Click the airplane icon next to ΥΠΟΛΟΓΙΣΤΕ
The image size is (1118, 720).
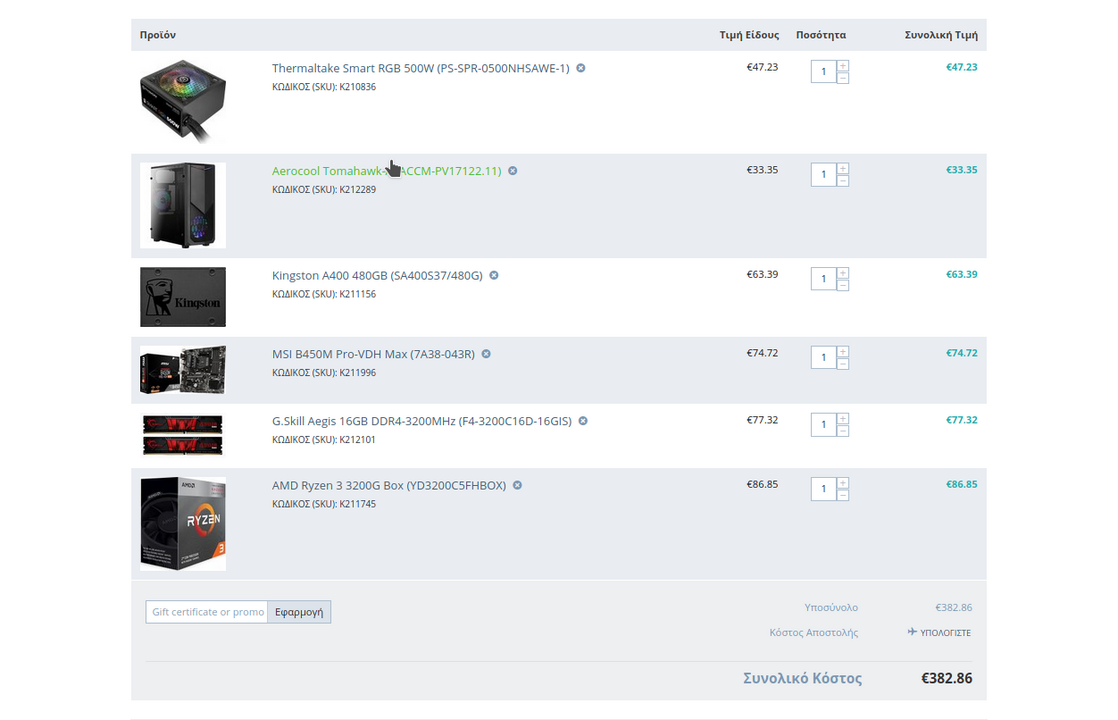pyautogui.click(x=912, y=632)
